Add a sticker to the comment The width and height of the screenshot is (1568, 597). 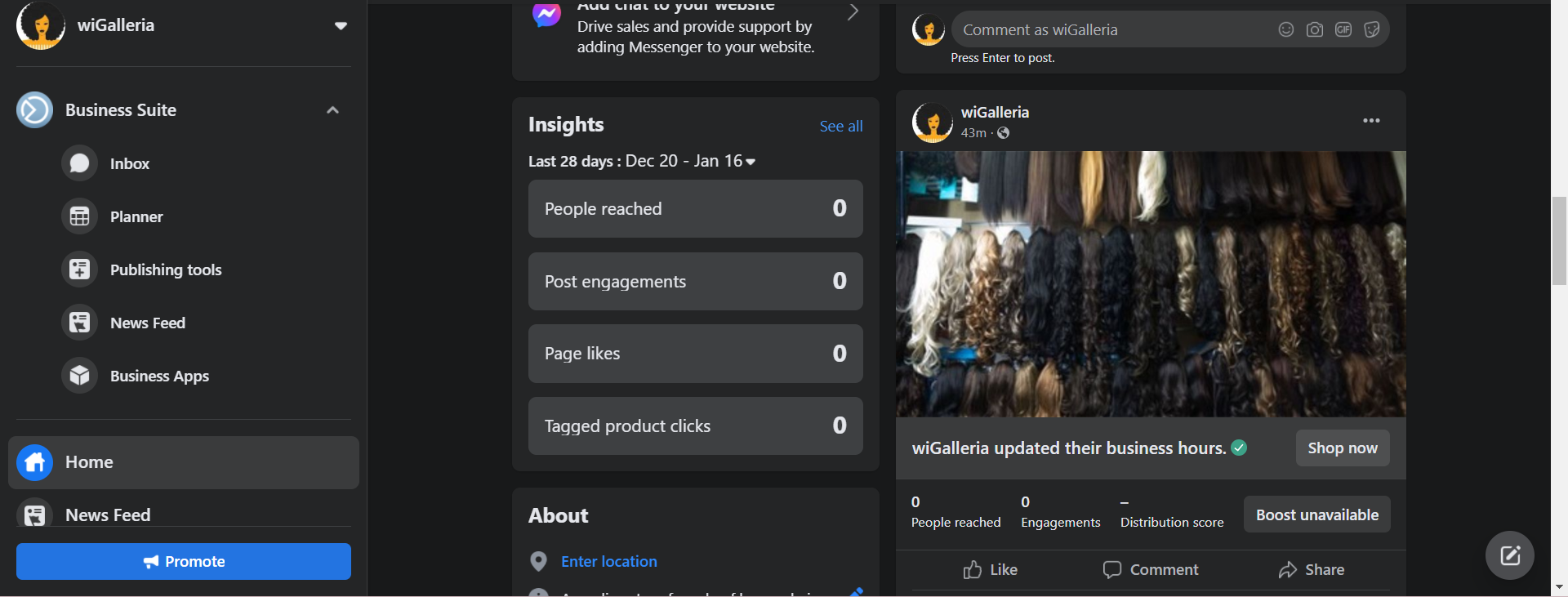(1372, 29)
